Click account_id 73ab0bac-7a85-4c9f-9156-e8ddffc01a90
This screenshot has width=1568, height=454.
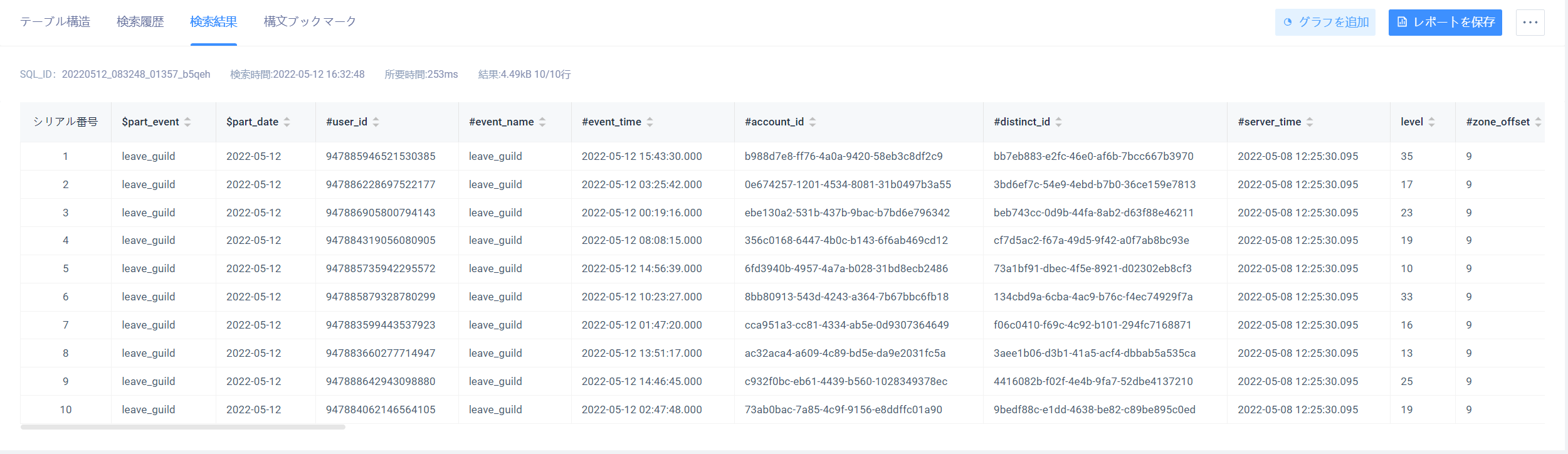843,409
